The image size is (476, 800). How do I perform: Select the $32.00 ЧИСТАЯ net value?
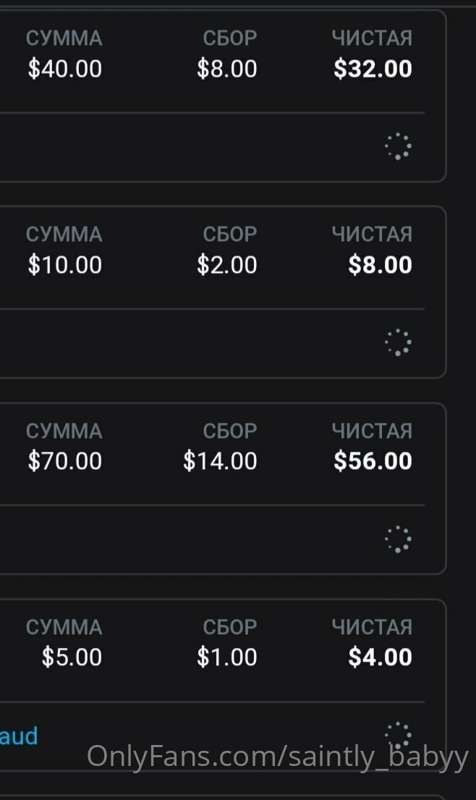click(x=373, y=69)
